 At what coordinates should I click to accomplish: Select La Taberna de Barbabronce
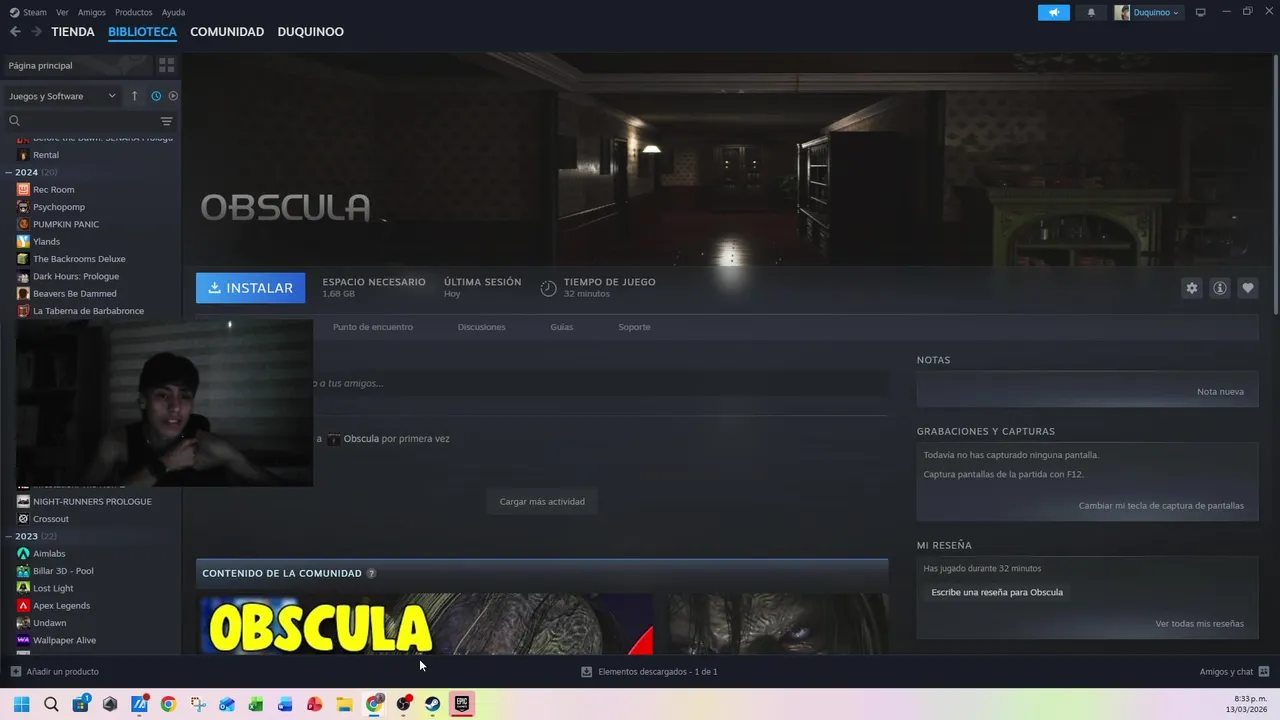(88, 311)
